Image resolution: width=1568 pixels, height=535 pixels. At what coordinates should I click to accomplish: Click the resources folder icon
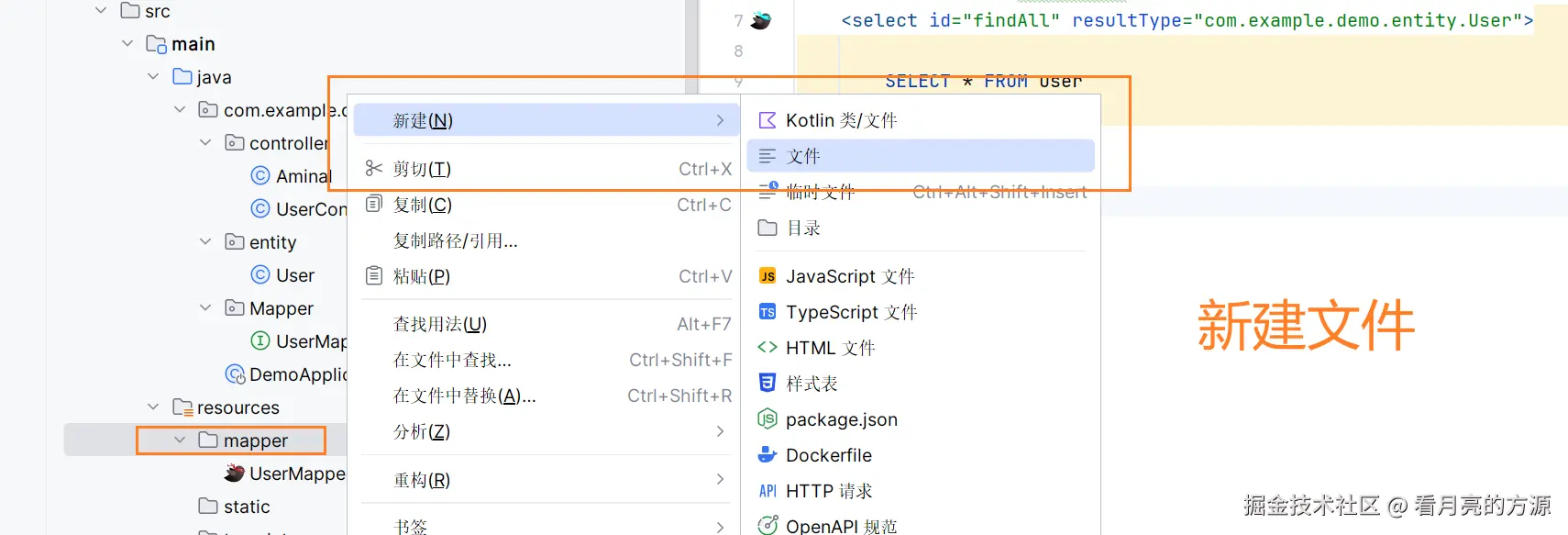tap(182, 407)
